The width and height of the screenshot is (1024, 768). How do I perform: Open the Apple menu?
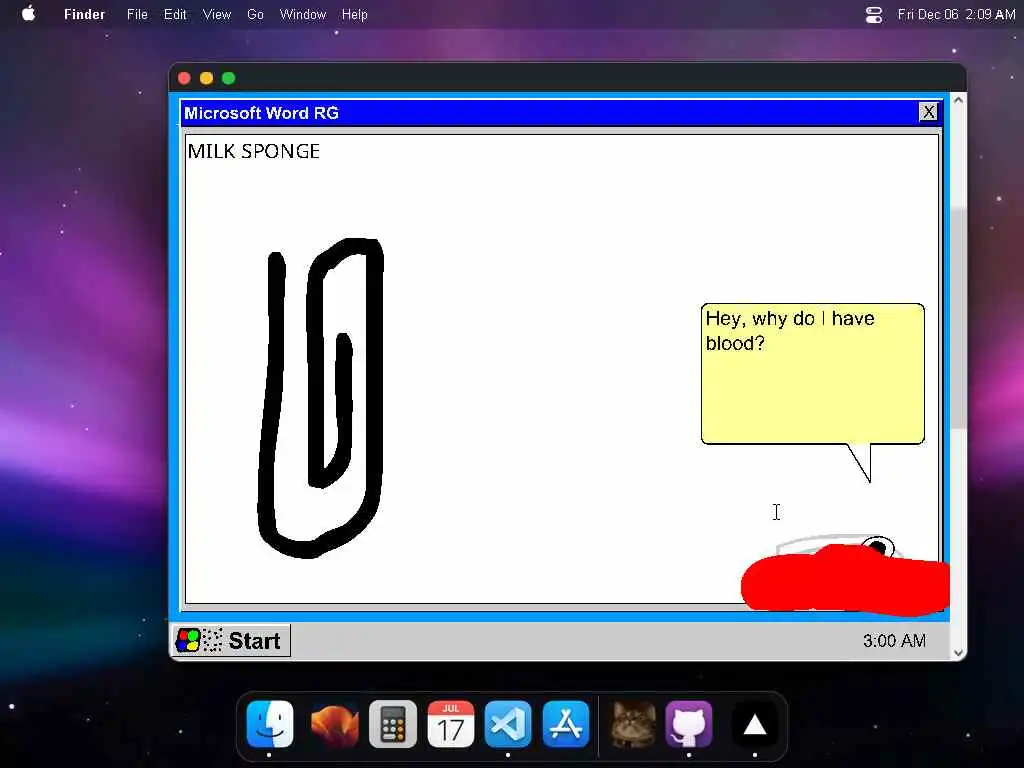coord(28,14)
